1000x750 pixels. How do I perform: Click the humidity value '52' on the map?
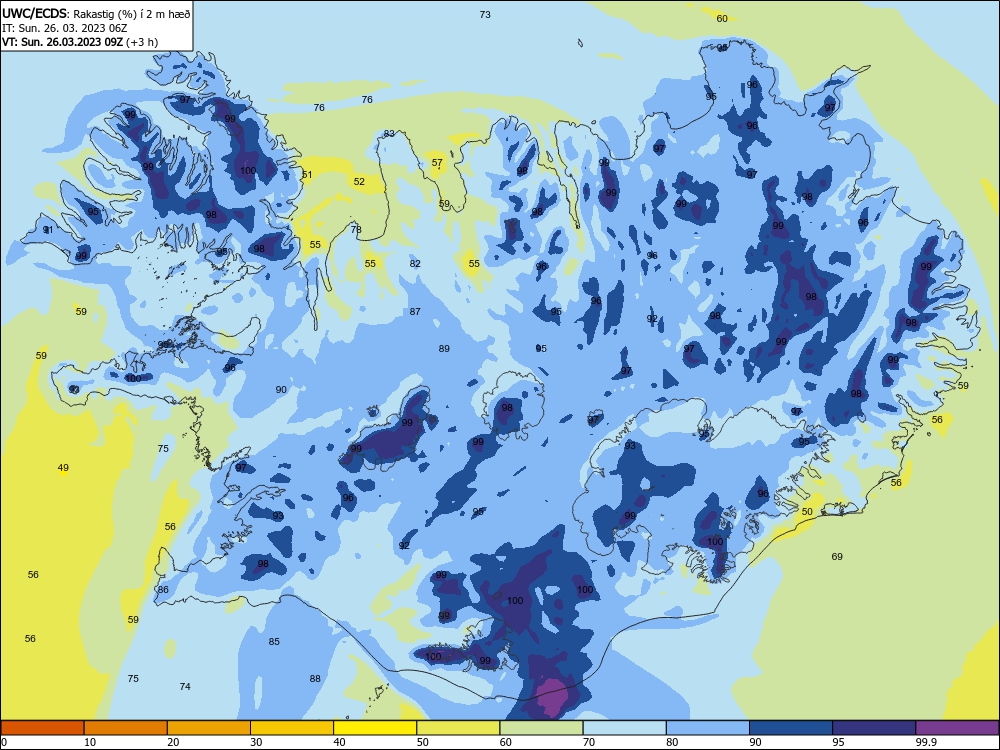click(x=359, y=182)
